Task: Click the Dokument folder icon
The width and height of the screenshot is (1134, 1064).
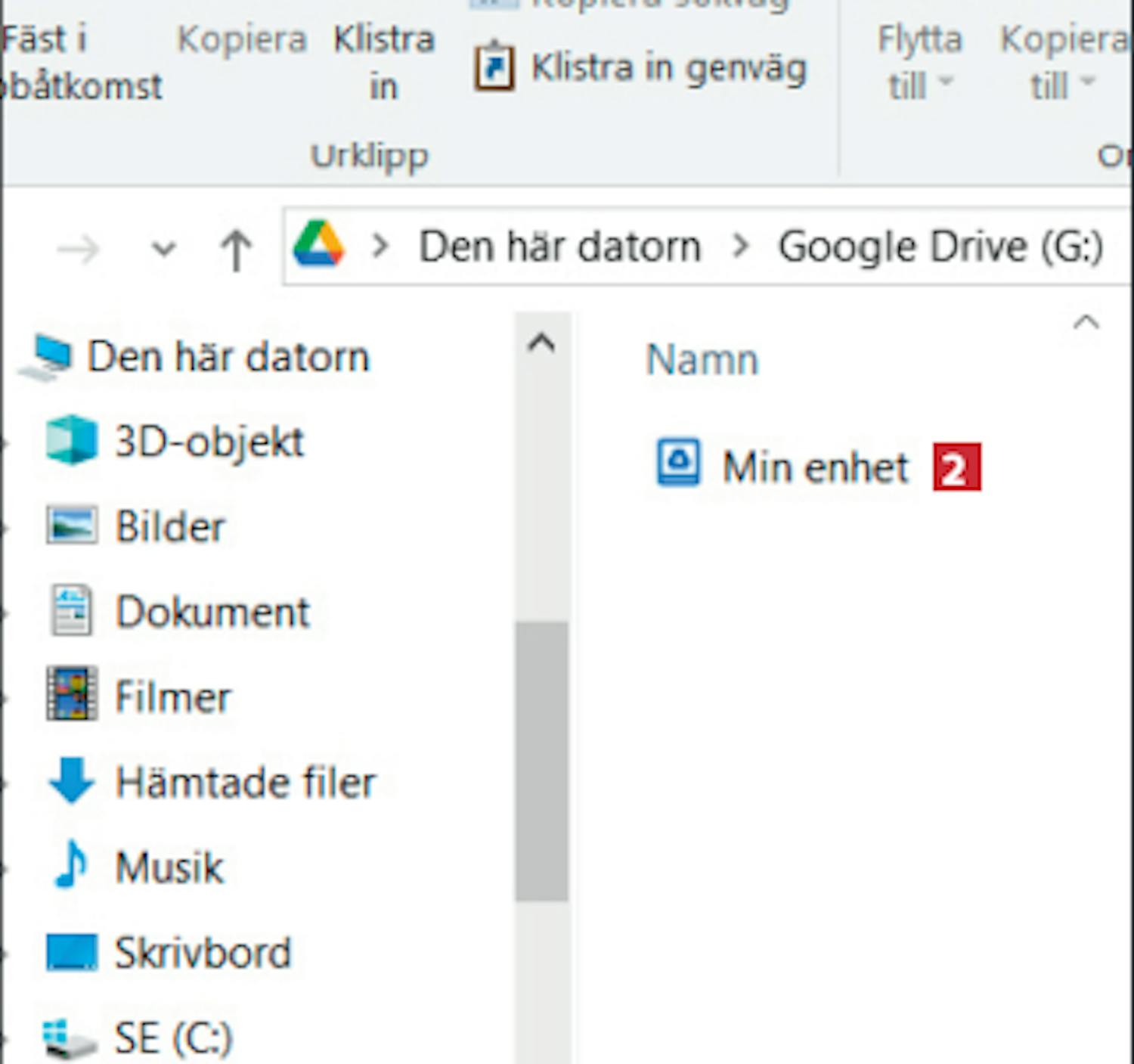Action: 71,610
